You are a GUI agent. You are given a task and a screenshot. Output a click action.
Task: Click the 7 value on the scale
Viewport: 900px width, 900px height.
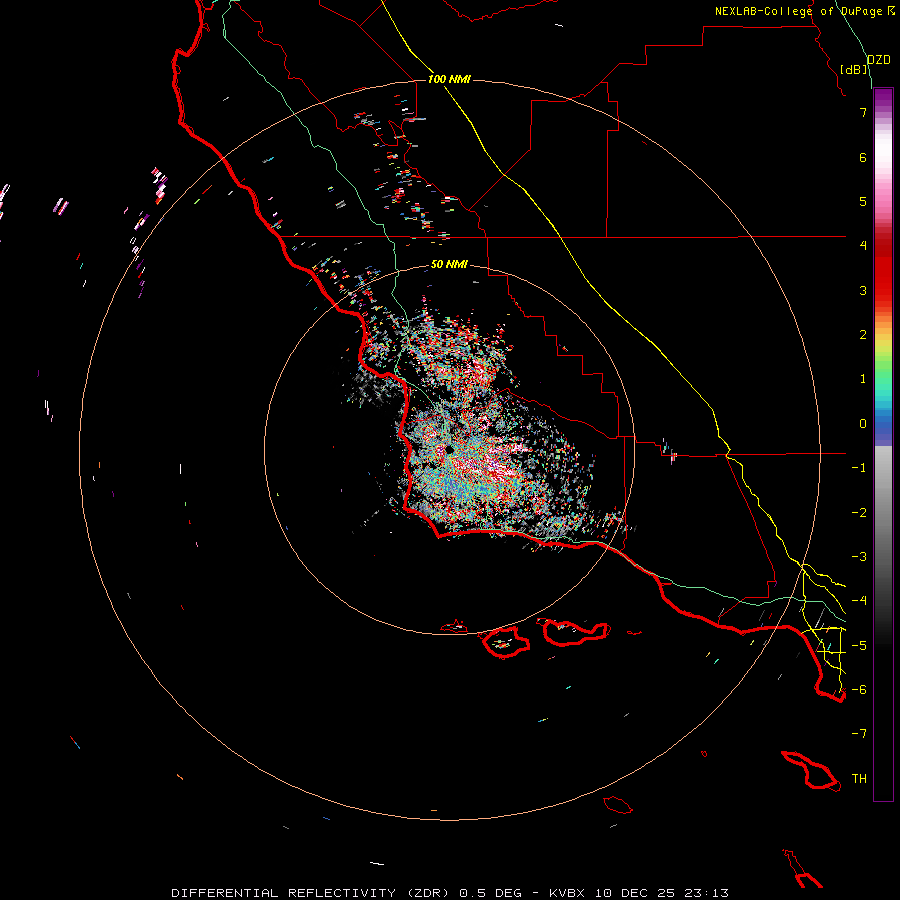[x=863, y=112]
